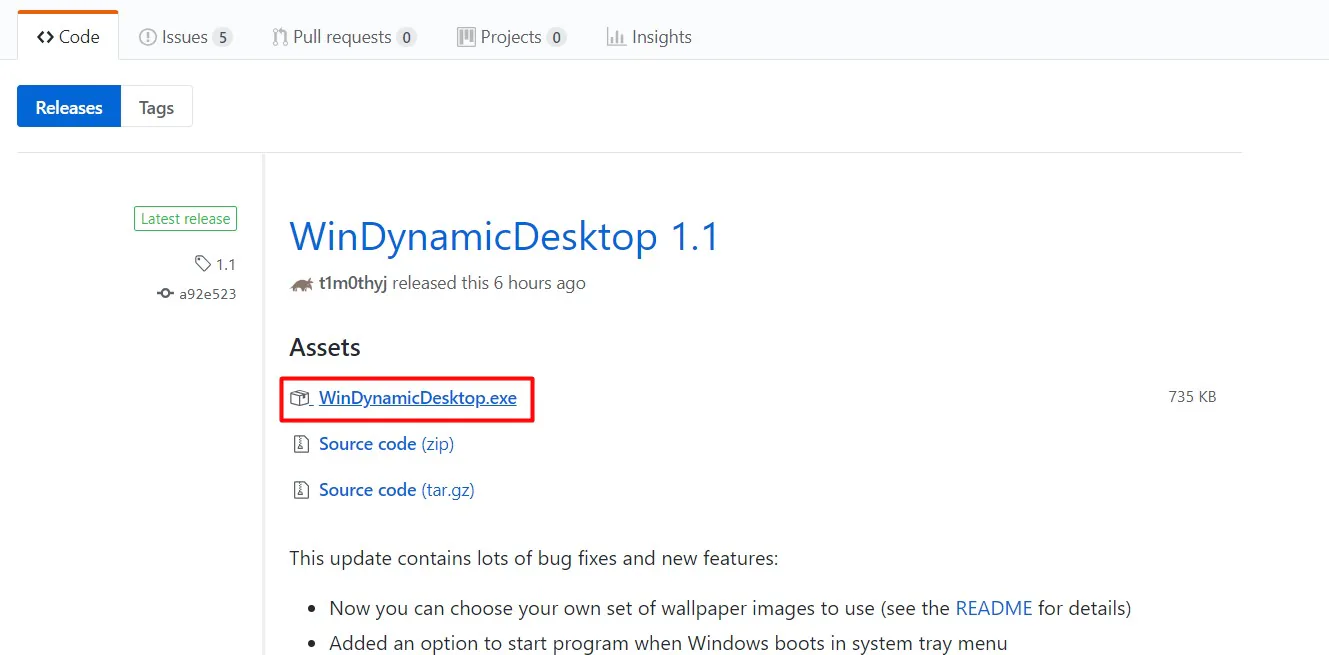Download Source code (zip)
This screenshot has height=655, width=1329.
[386, 444]
